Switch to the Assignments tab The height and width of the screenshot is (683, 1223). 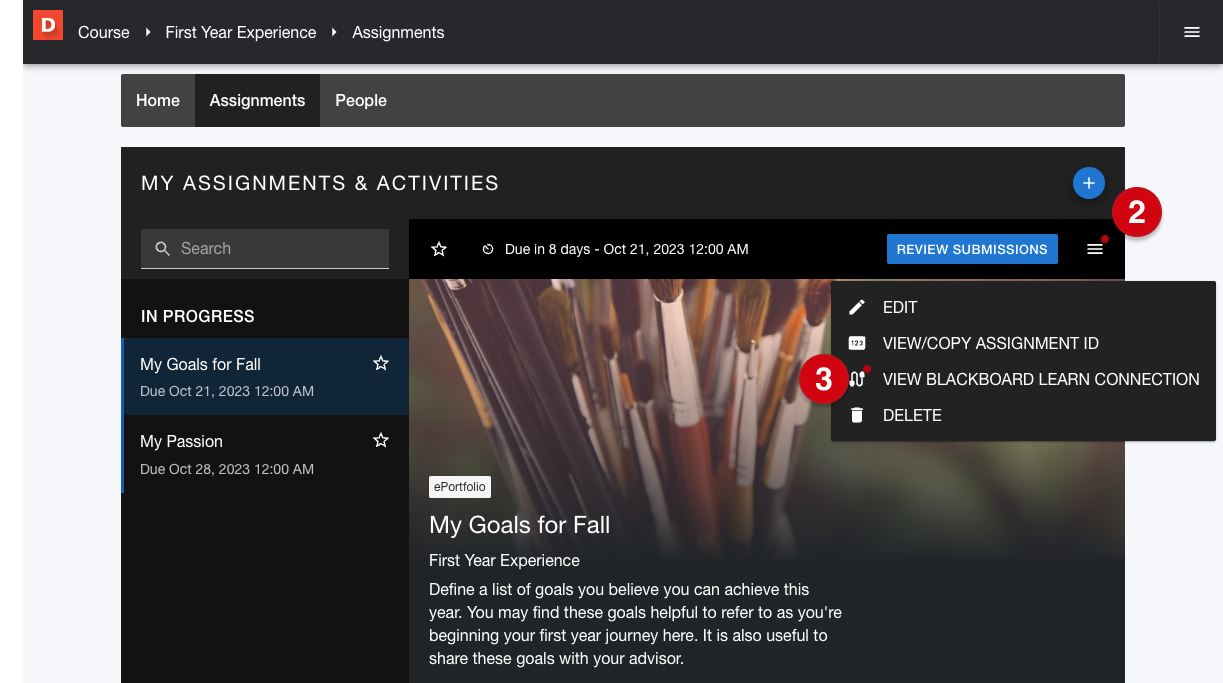[257, 100]
